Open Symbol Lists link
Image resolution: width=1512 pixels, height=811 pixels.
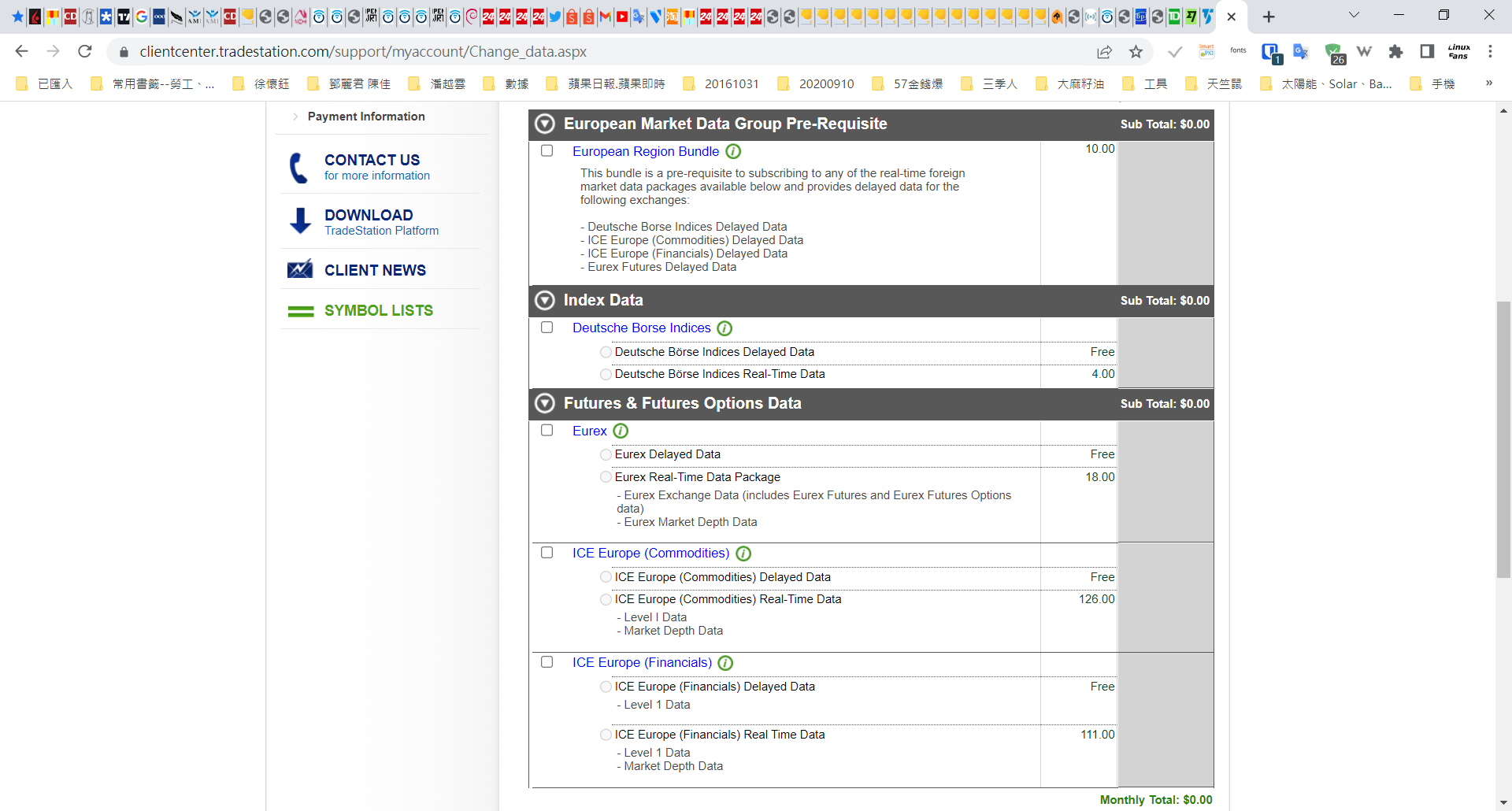click(x=379, y=310)
